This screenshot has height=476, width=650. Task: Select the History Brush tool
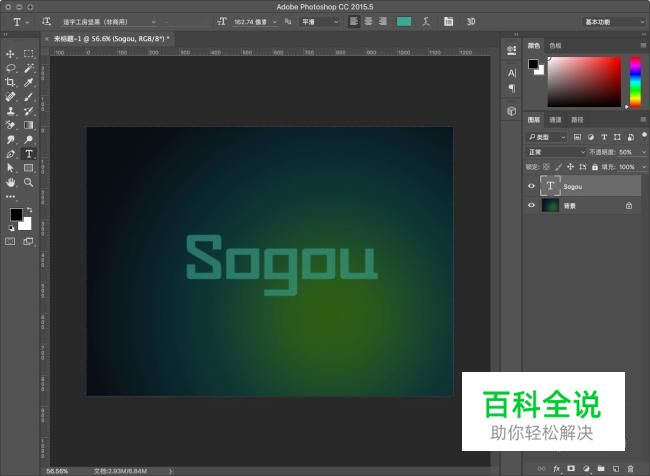(x=28, y=111)
